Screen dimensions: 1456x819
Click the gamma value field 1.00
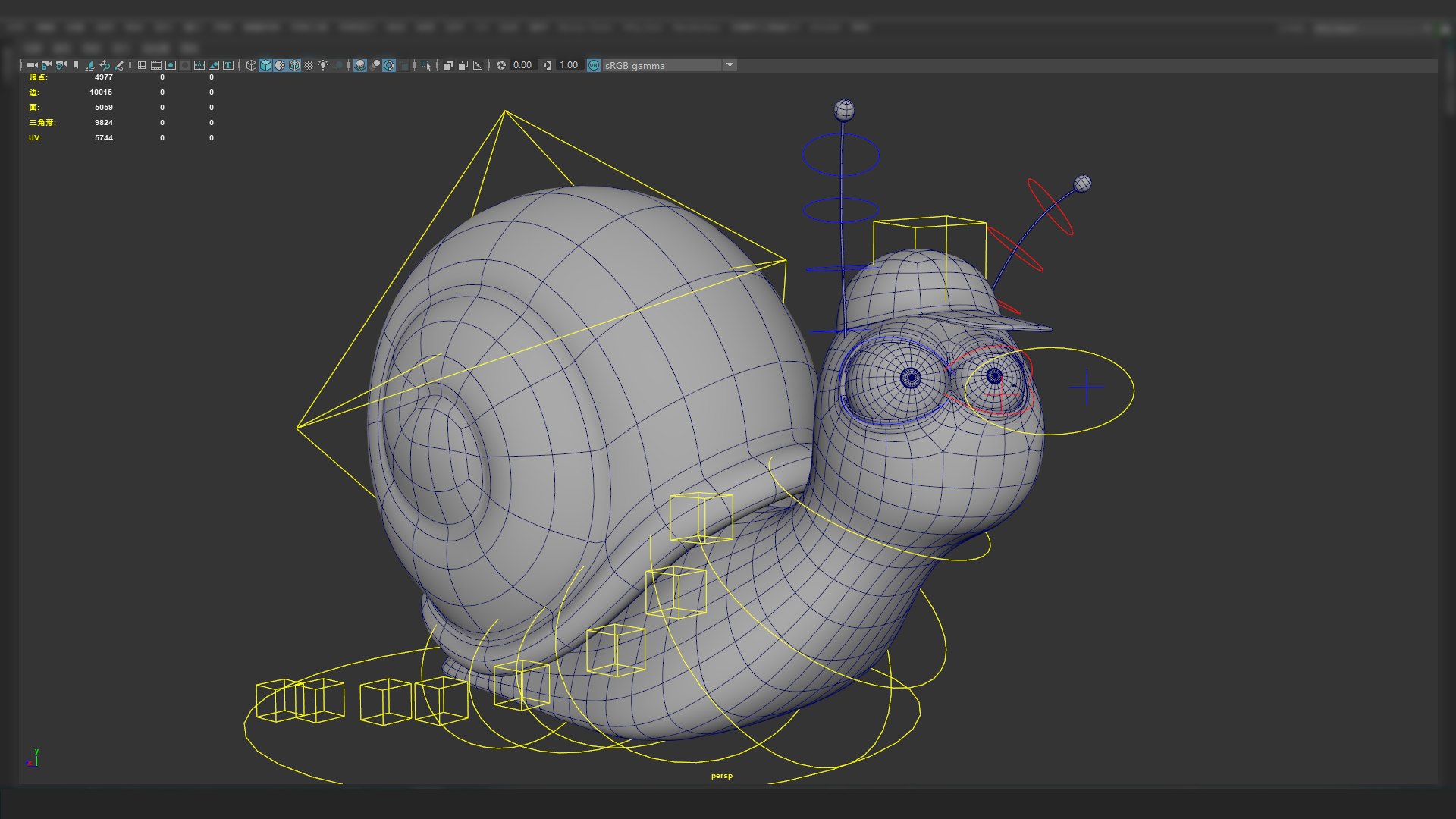[x=569, y=65]
